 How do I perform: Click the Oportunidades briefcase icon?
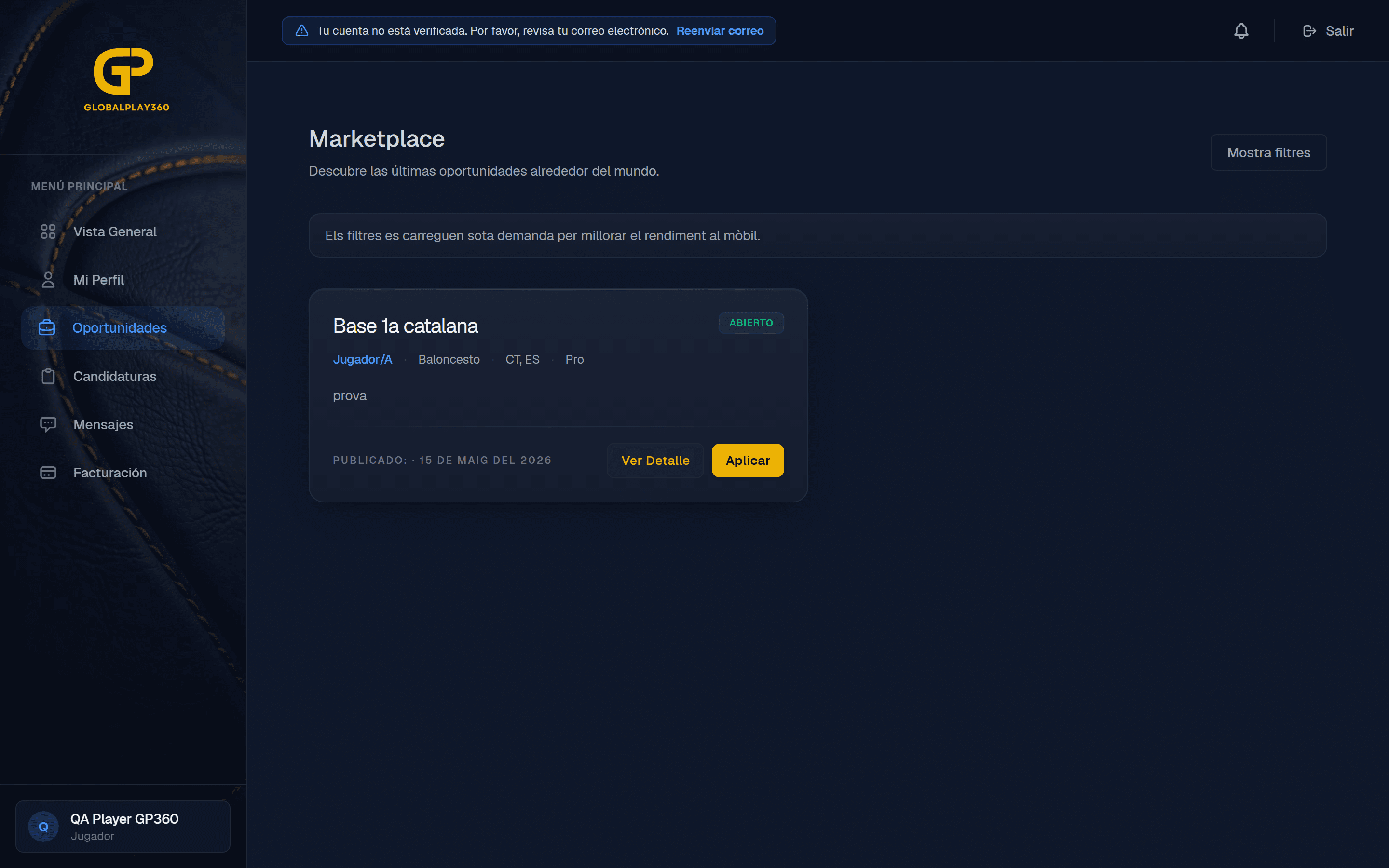click(x=47, y=328)
